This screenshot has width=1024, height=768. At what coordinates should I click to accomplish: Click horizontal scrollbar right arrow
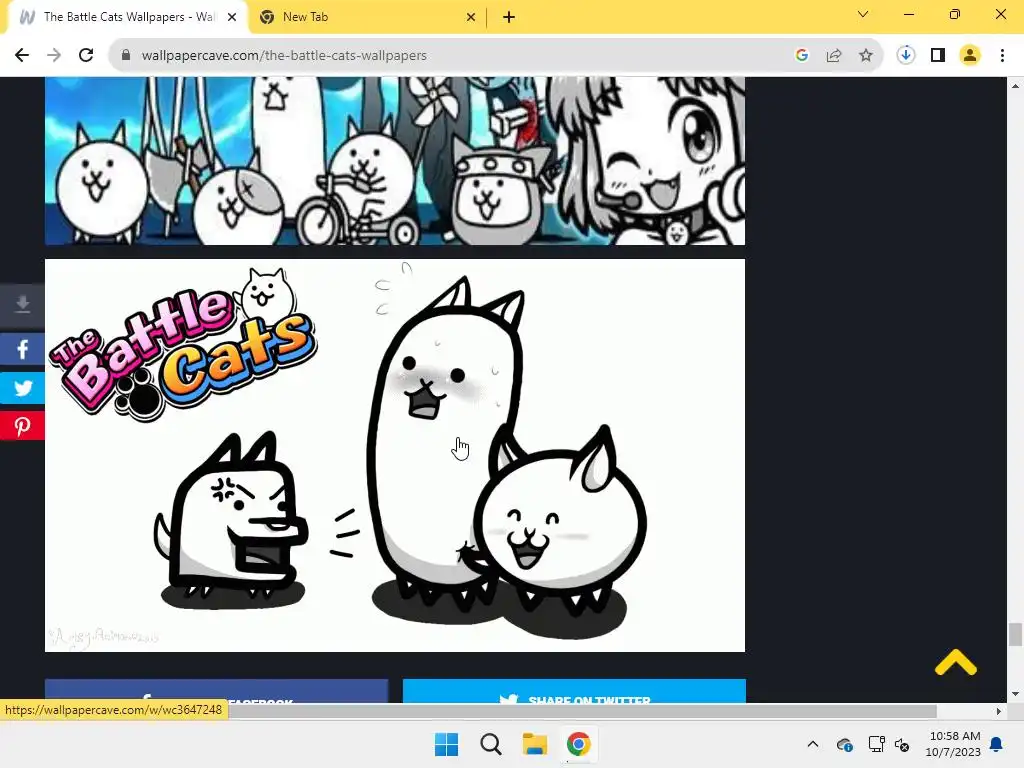[x=999, y=711]
